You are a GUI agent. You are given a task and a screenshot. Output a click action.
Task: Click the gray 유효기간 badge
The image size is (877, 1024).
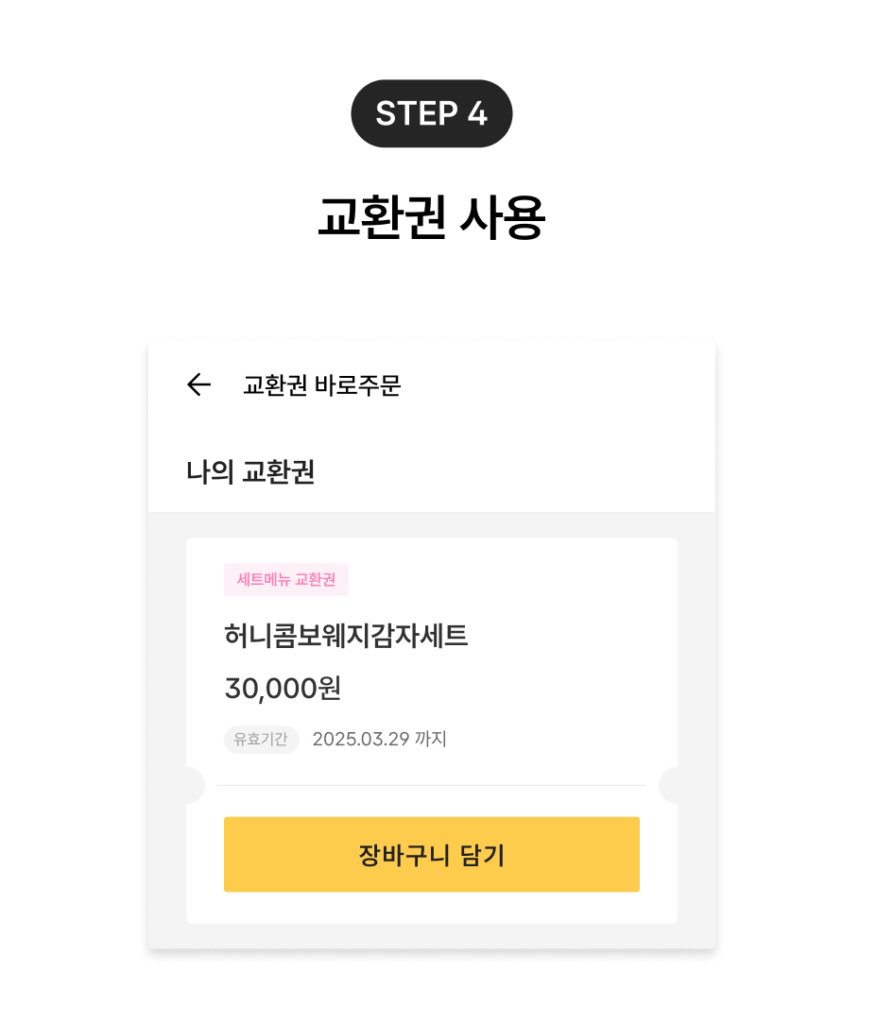(261, 739)
